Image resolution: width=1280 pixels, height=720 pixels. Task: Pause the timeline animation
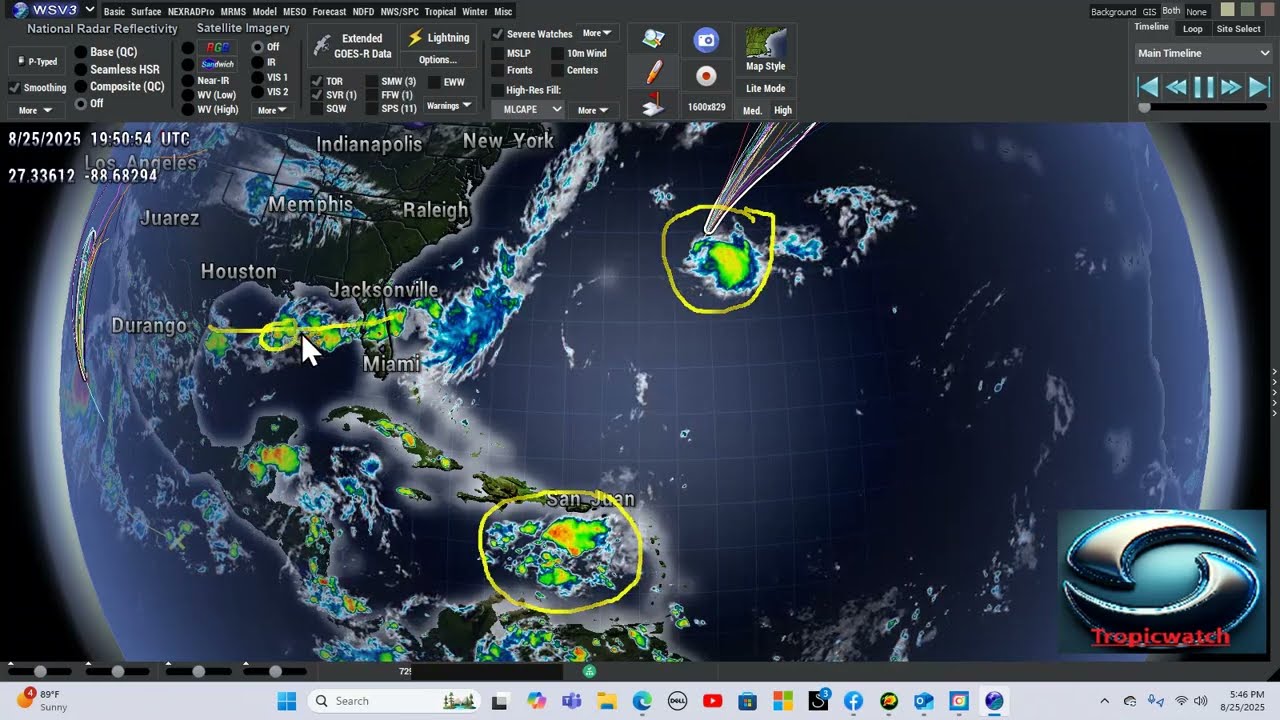coord(1204,87)
